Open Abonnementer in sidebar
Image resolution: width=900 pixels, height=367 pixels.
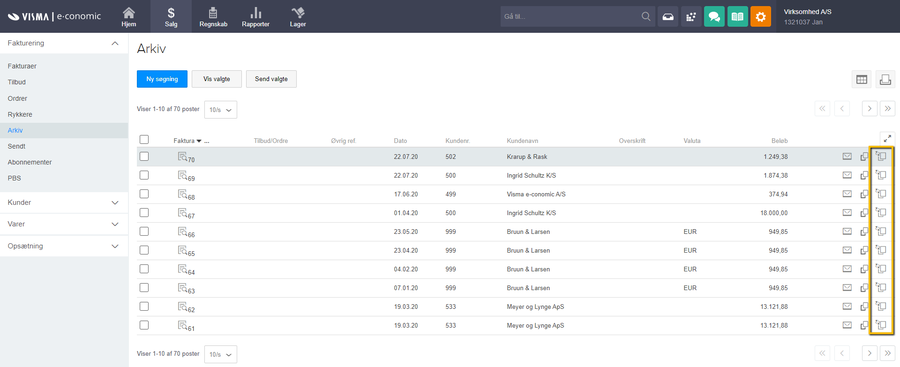click(30, 163)
